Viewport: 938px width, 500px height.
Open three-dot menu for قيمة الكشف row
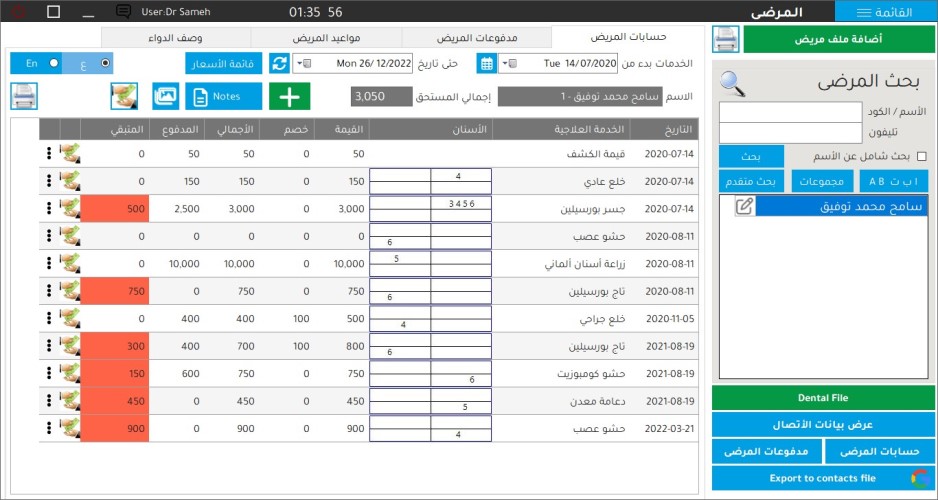tap(47, 153)
